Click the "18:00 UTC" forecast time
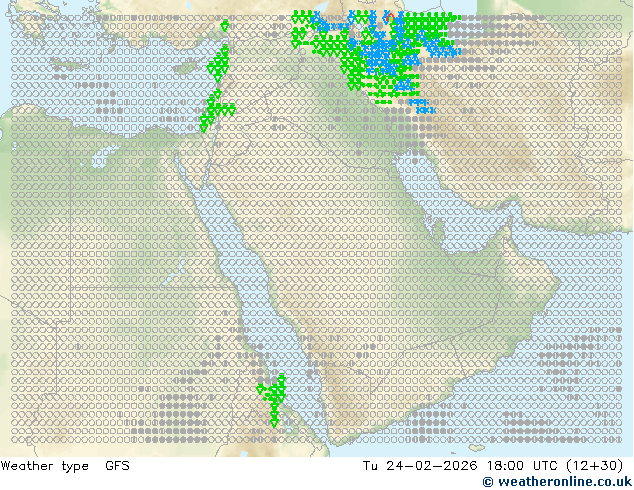 click(522, 466)
